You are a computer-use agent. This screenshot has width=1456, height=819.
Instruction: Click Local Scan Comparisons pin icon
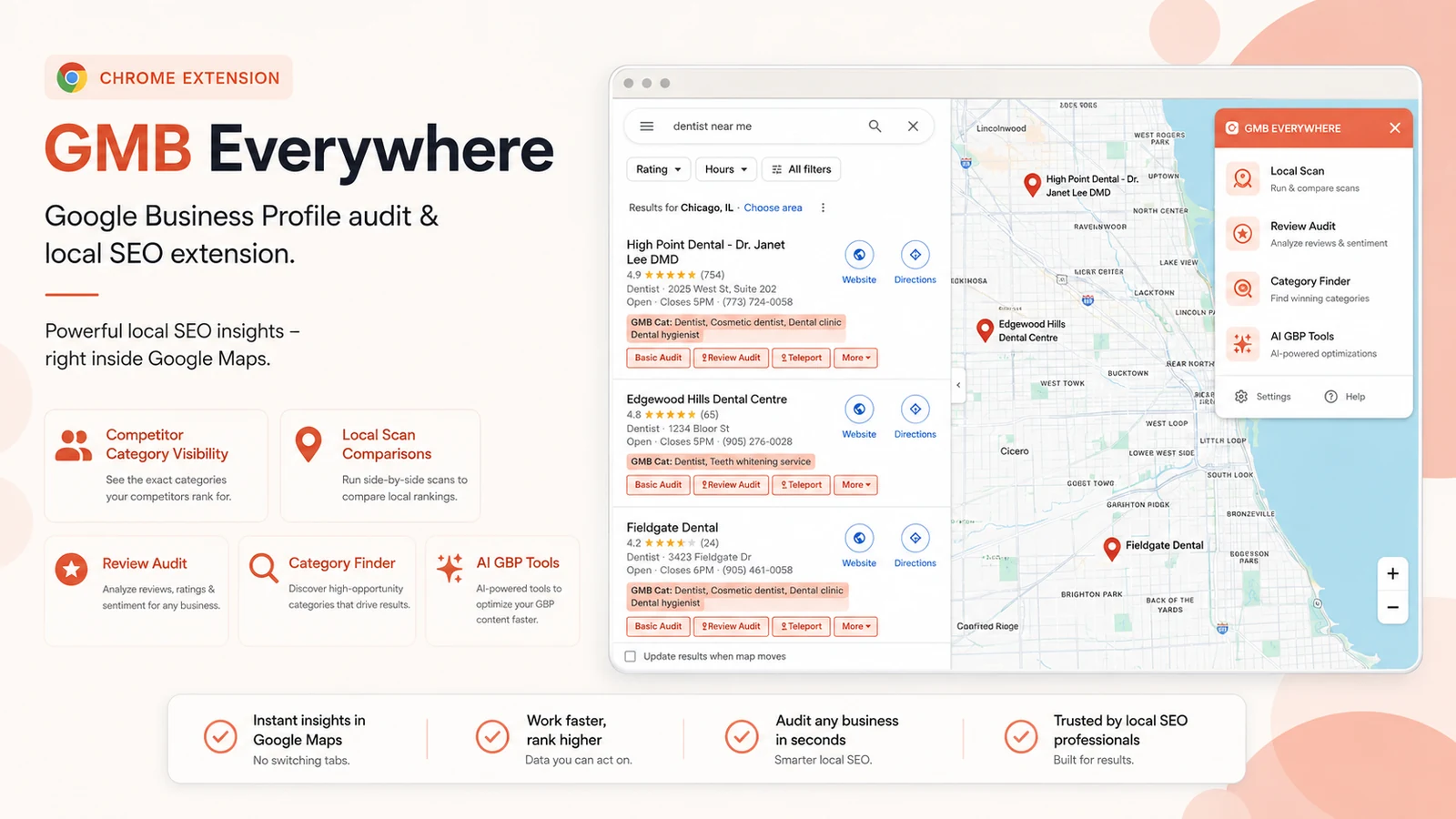(x=308, y=444)
